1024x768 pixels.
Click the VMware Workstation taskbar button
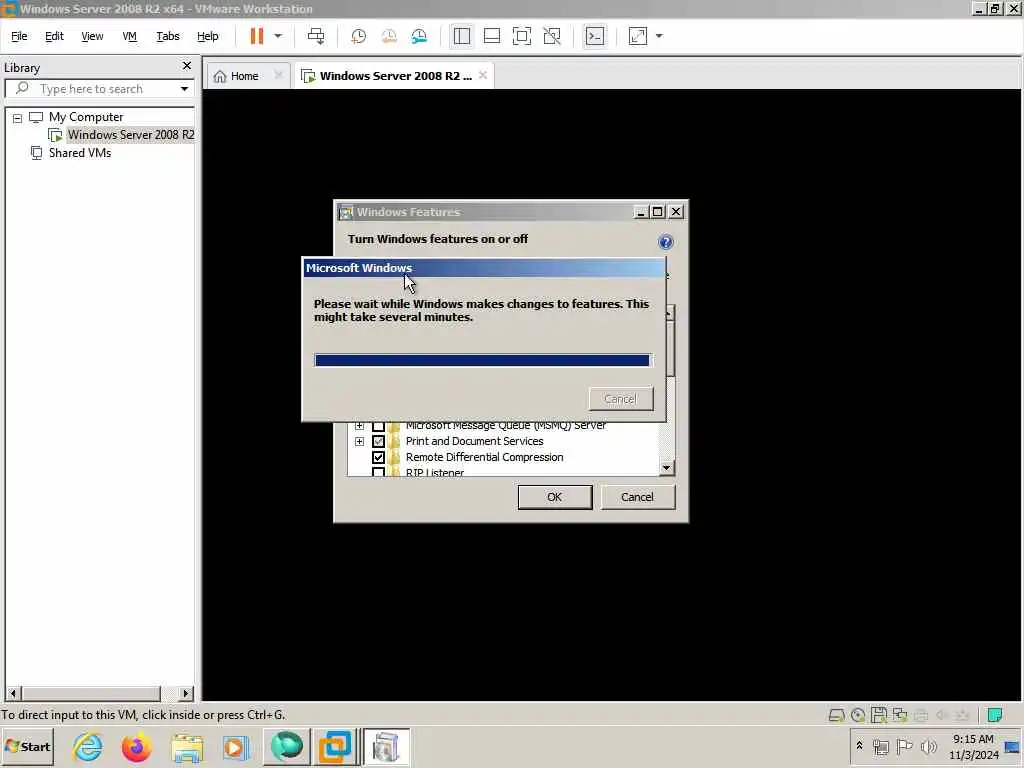click(x=334, y=747)
